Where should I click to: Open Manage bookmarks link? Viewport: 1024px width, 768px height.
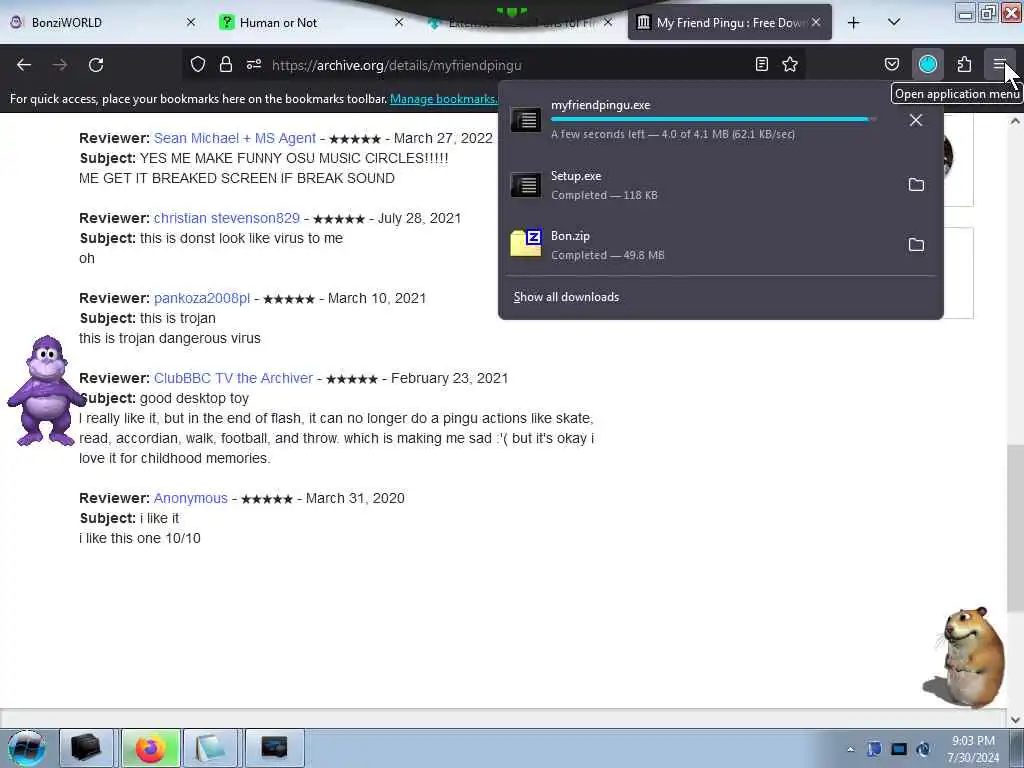[443, 99]
